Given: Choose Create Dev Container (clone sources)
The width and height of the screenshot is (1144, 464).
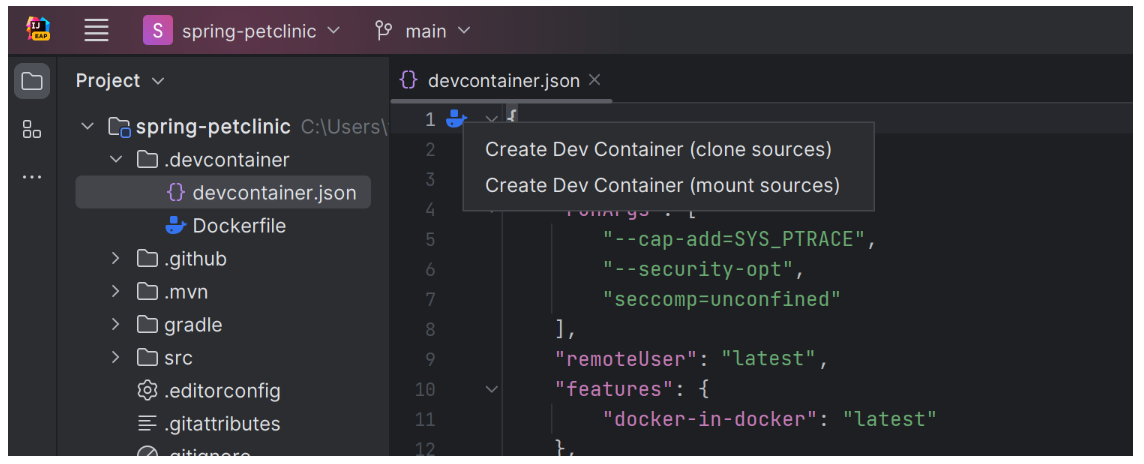Looking at the screenshot, I should (x=658, y=150).
